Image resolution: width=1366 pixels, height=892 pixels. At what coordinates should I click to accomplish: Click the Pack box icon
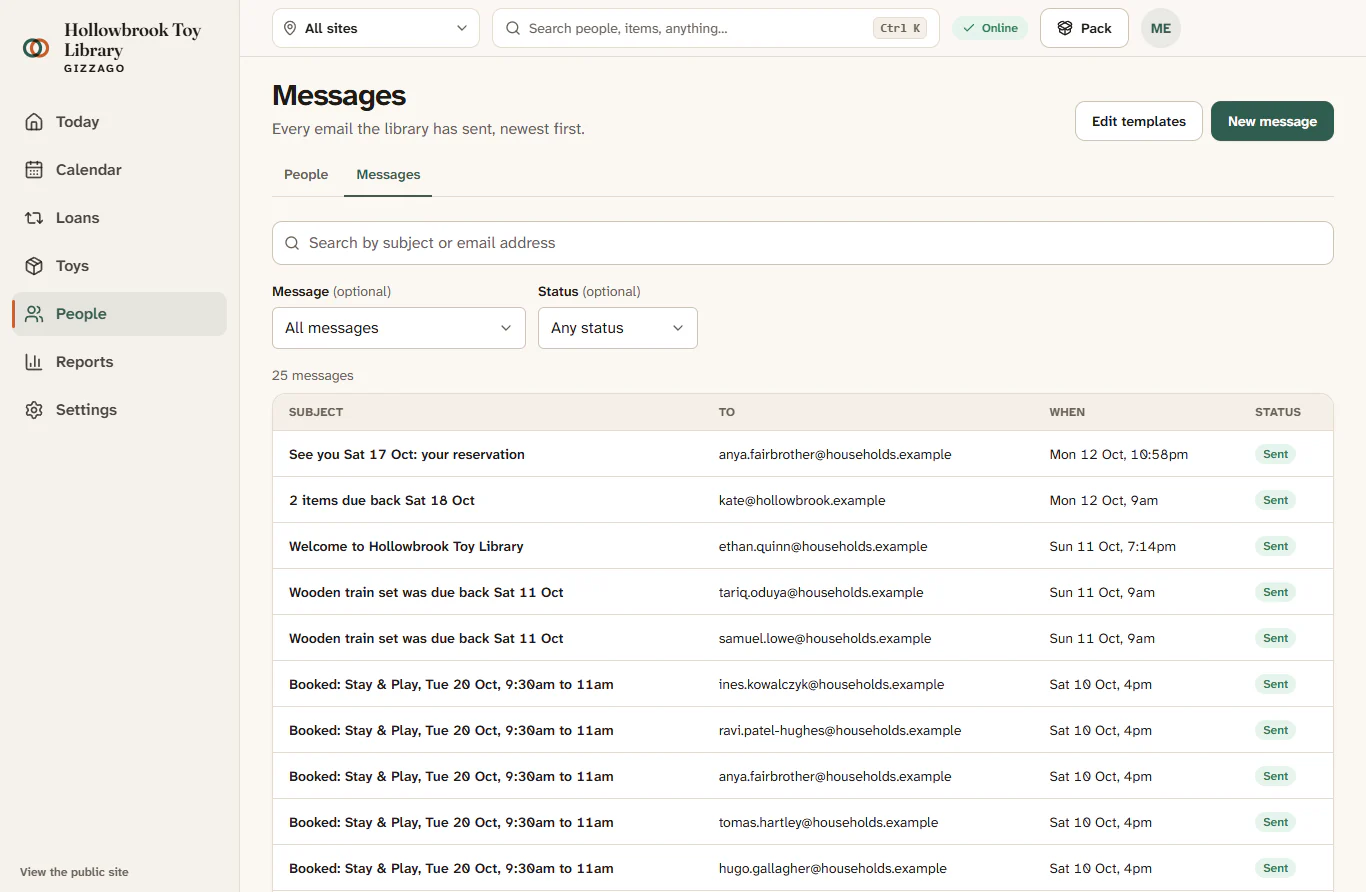click(x=1065, y=28)
